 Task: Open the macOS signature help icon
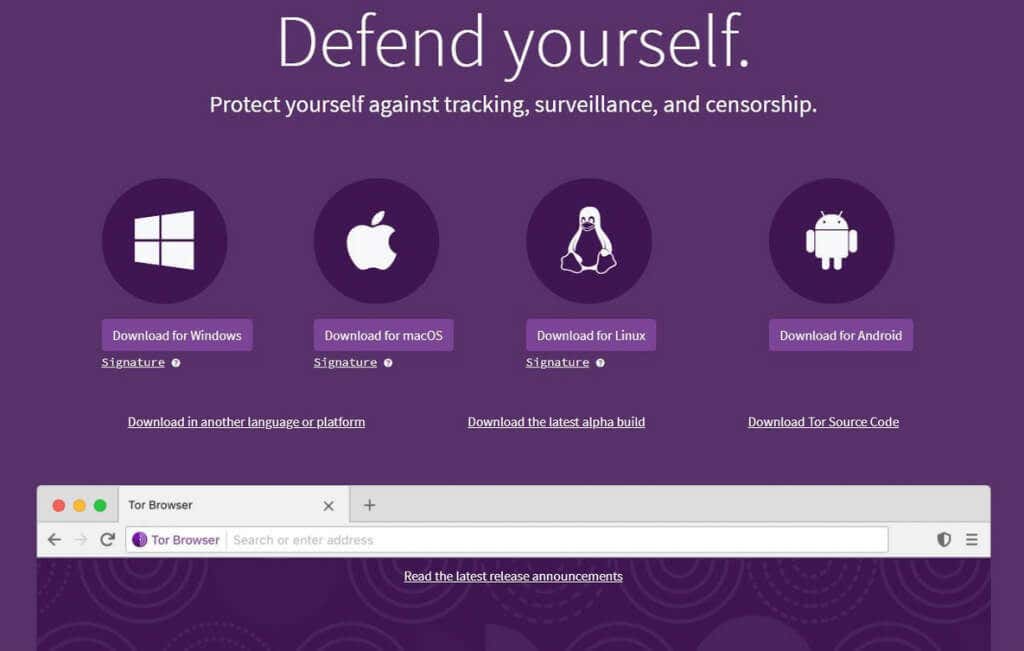click(x=388, y=363)
